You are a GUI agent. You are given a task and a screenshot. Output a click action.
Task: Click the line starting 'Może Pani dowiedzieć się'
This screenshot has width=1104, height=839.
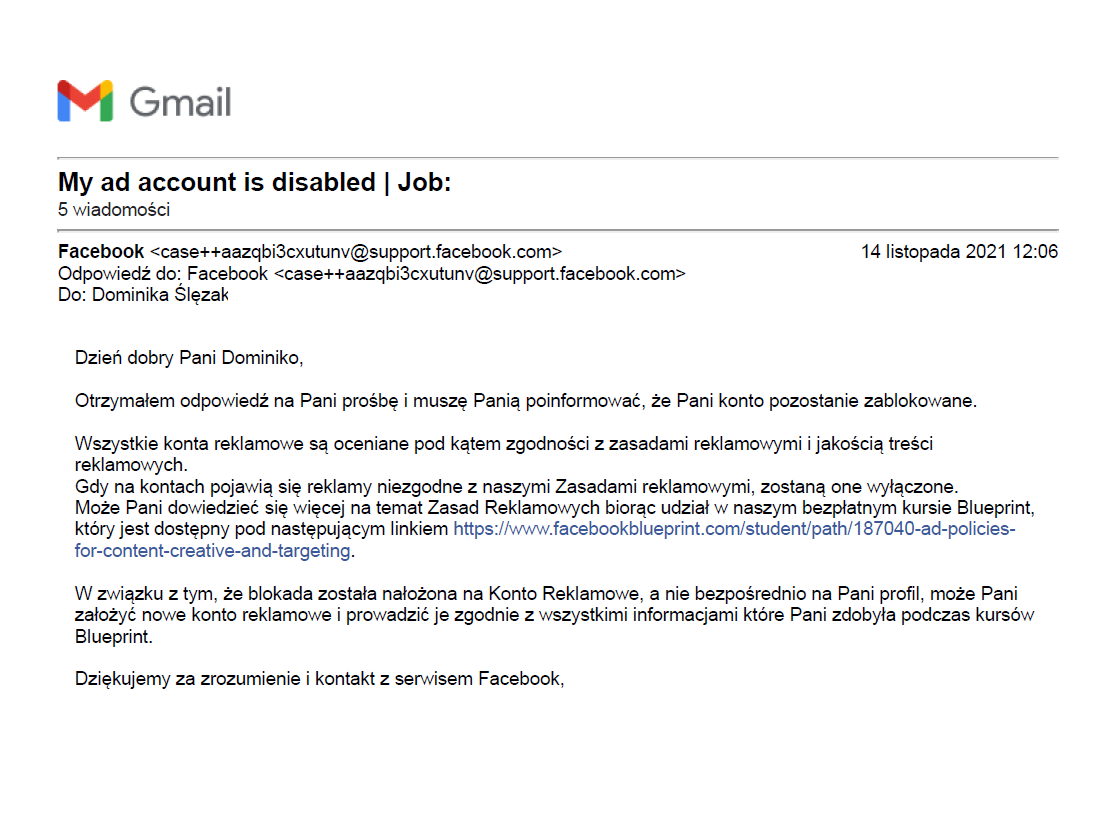tap(555, 508)
